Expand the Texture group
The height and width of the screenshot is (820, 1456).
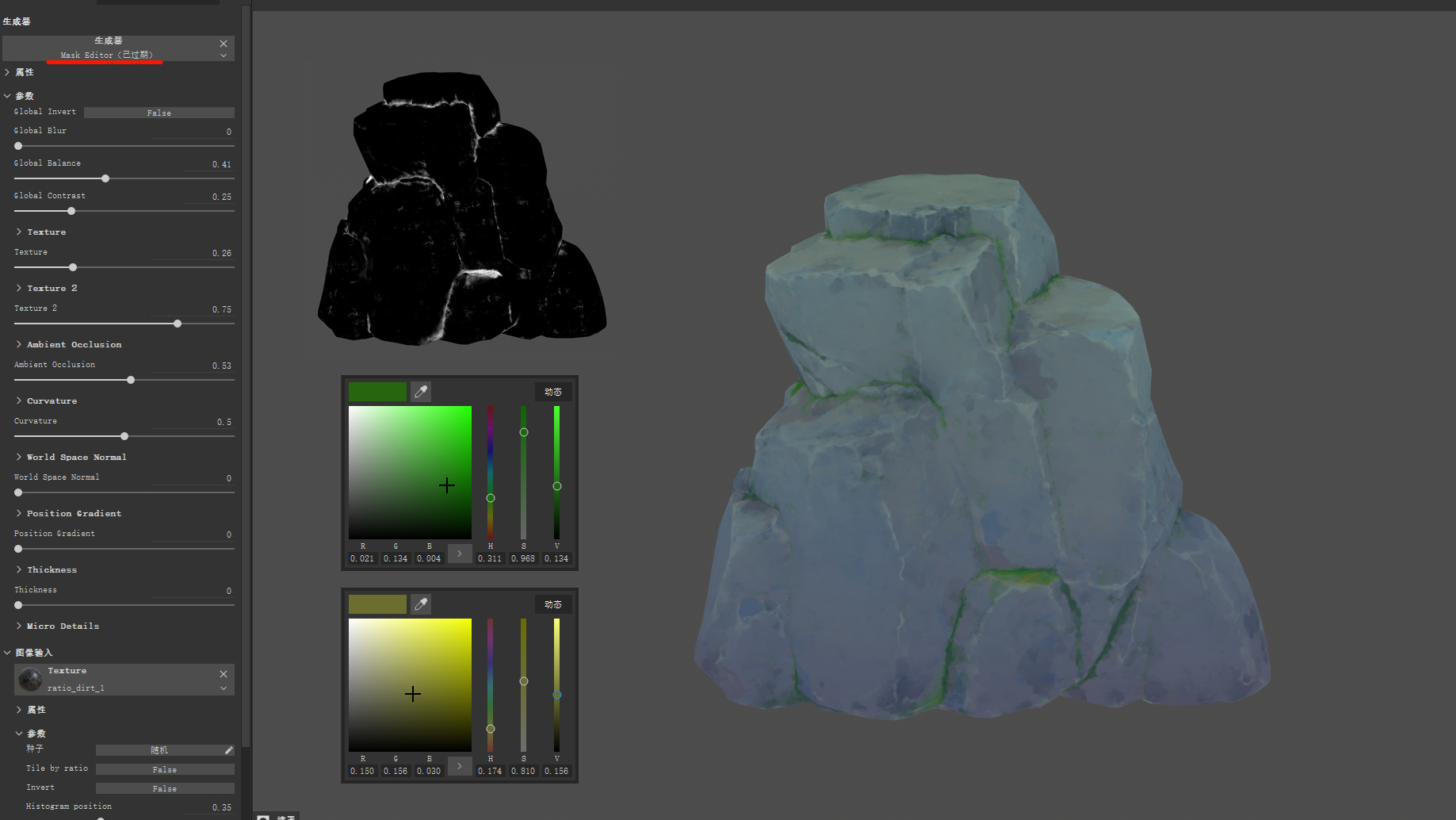pos(19,232)
